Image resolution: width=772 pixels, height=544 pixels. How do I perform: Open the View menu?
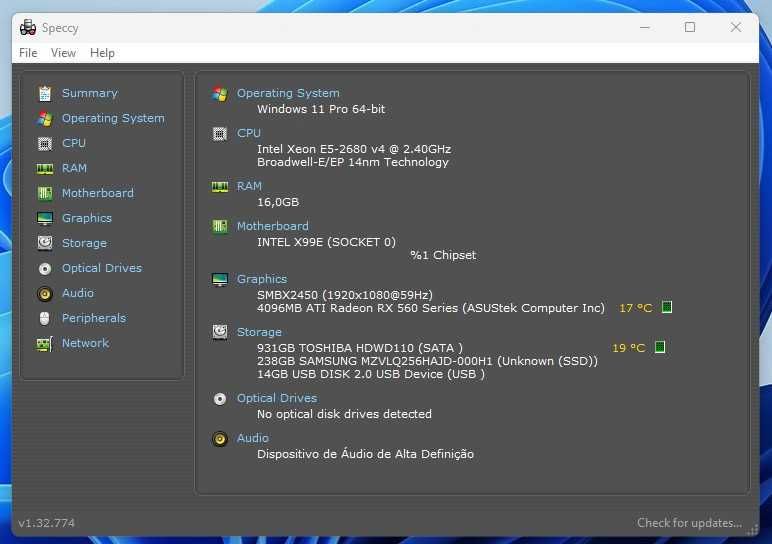(64, 53)
